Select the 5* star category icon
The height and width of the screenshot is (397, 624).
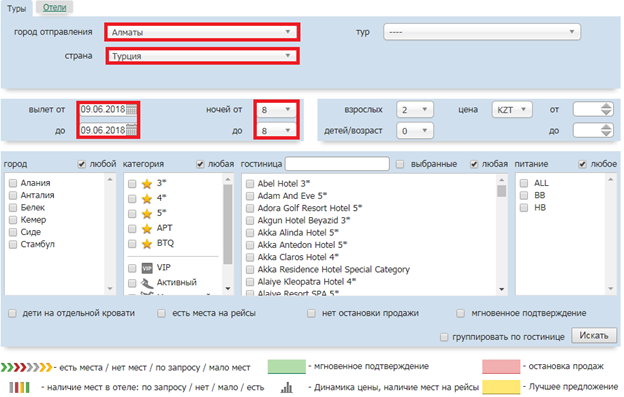click(x=147, y=213)
